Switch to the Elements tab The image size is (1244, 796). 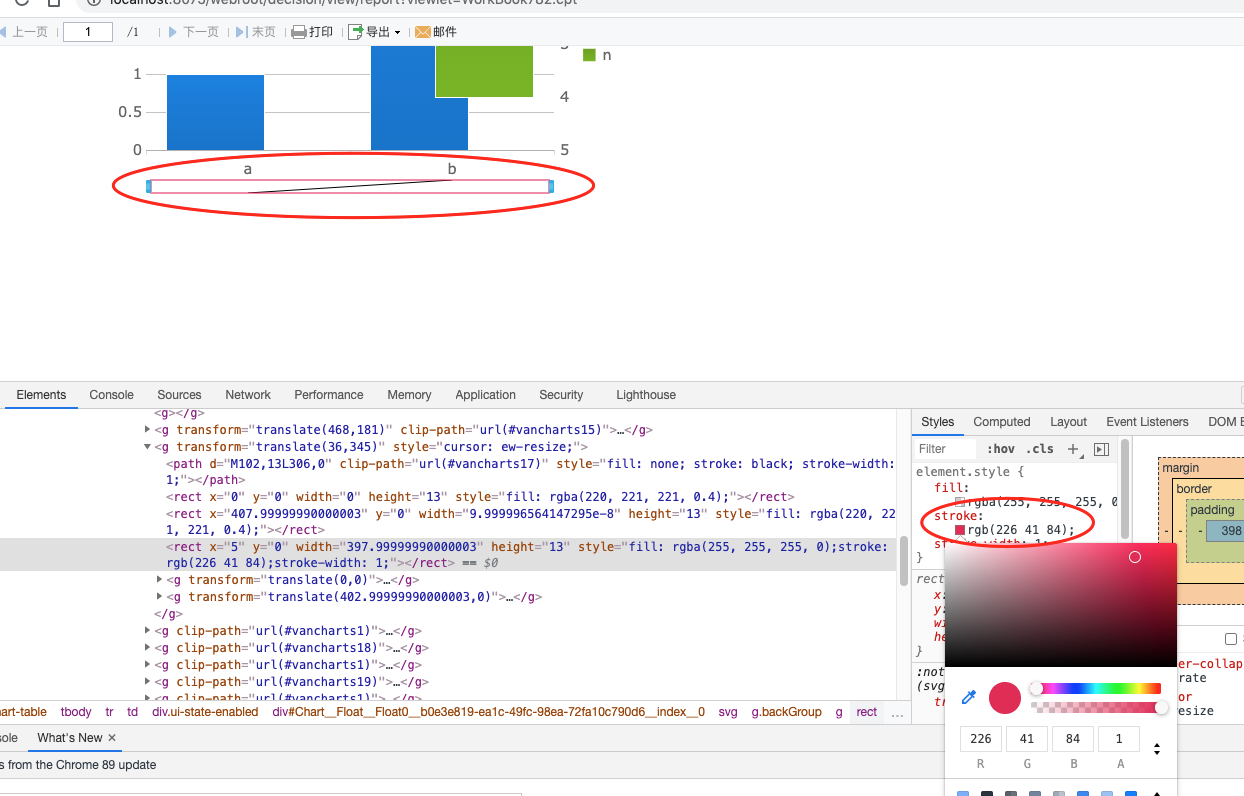click(x=41, y=395)
